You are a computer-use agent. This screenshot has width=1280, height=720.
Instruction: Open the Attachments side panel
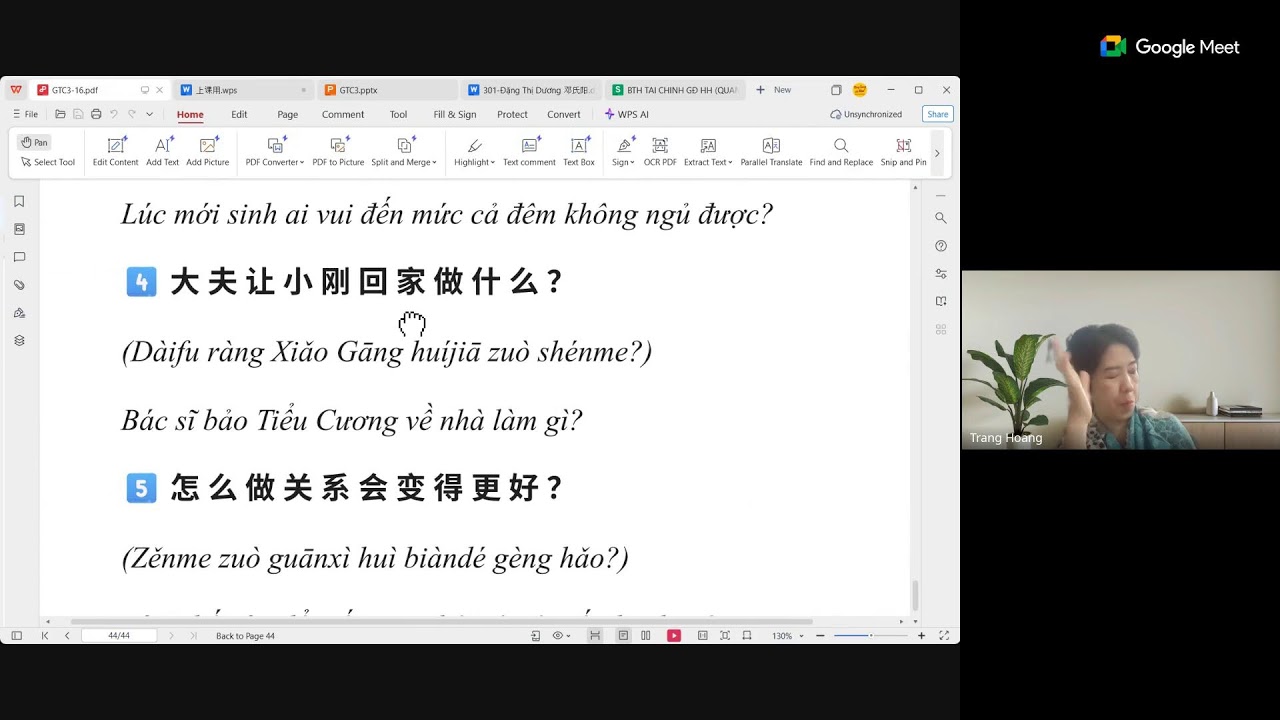[x=19, y=285]
